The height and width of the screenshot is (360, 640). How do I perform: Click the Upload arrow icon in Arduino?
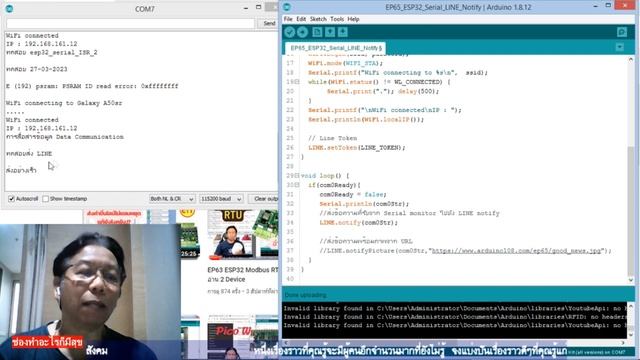pos(302,32)
